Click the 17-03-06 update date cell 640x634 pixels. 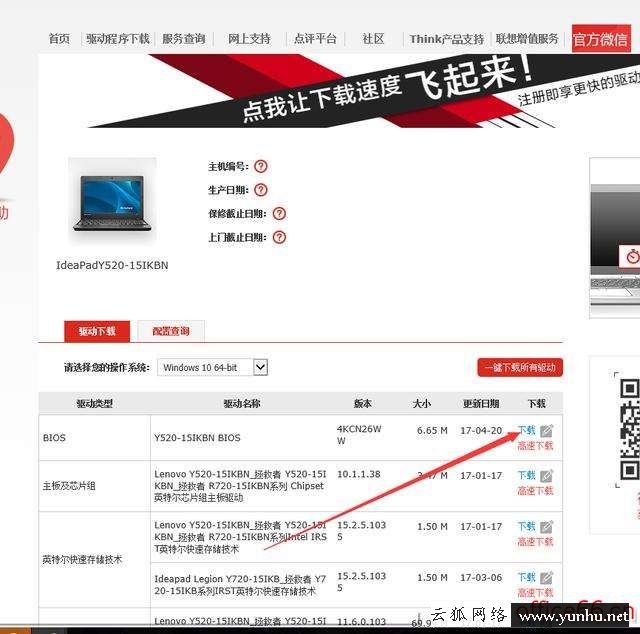[481, 578]
